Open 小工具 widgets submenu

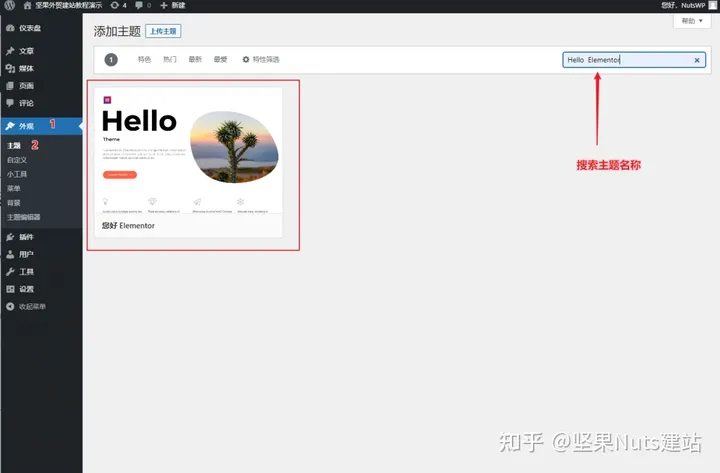coord(17,174)
